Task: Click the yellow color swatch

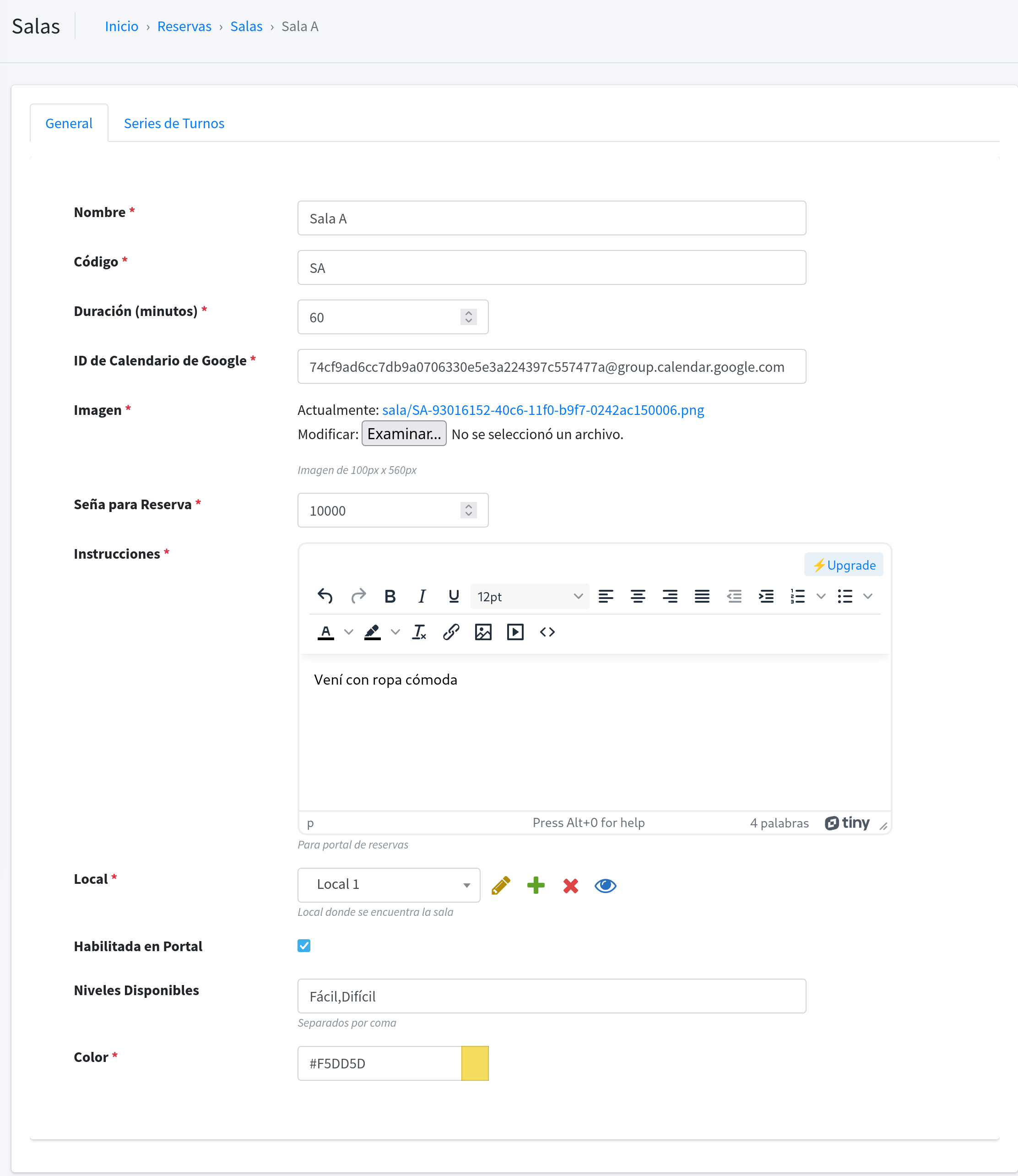Action: pyautogui.click(x=475, y=1063)
